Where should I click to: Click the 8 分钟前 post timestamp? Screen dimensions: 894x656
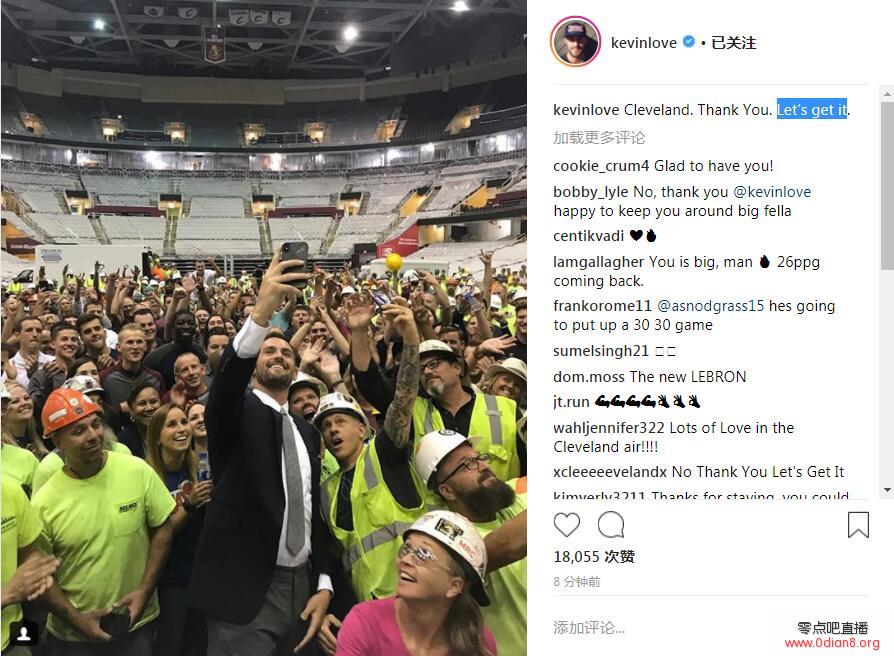576,582
